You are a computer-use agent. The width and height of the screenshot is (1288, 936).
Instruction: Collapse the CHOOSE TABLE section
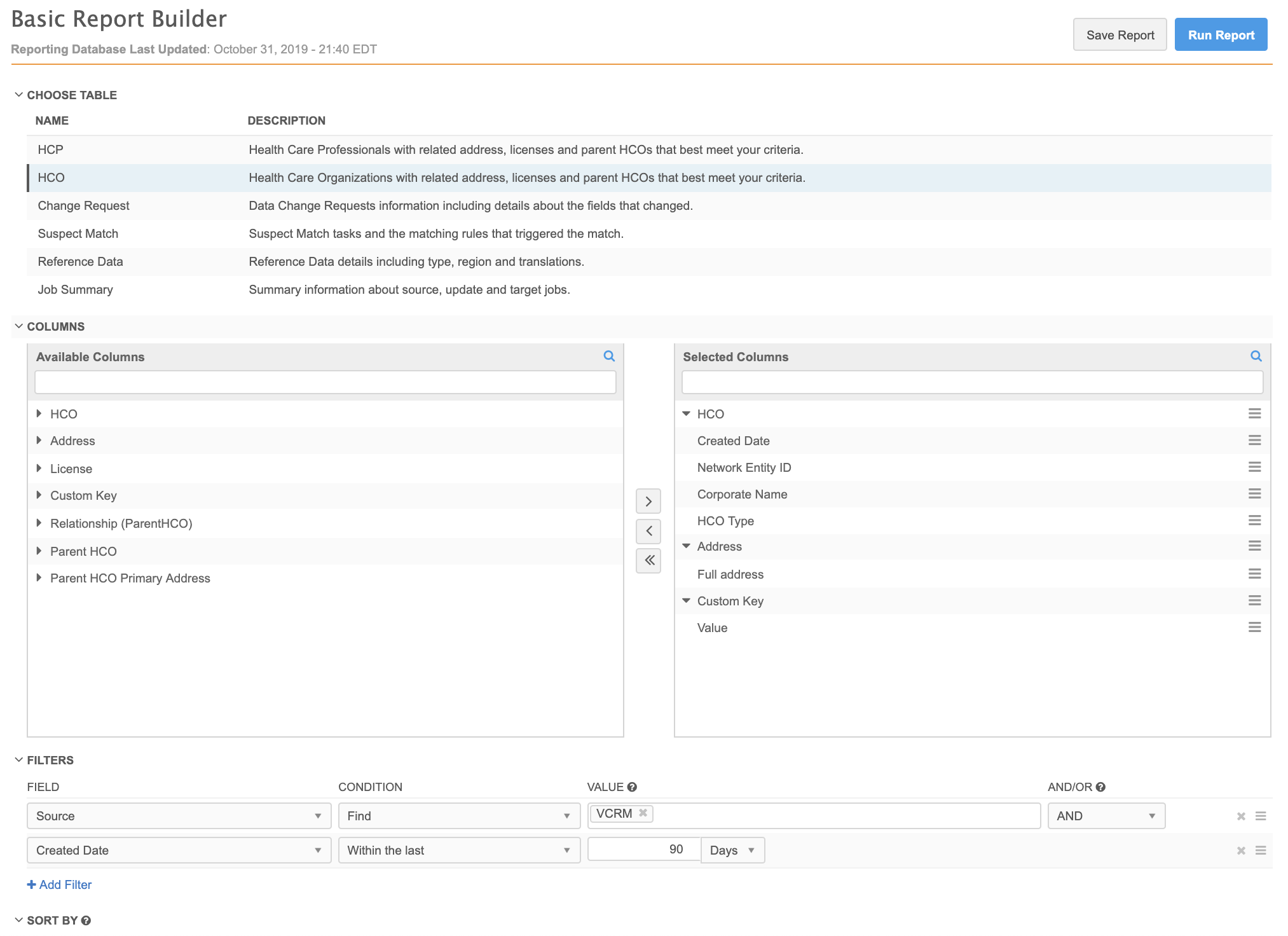[x=19, y=95]
